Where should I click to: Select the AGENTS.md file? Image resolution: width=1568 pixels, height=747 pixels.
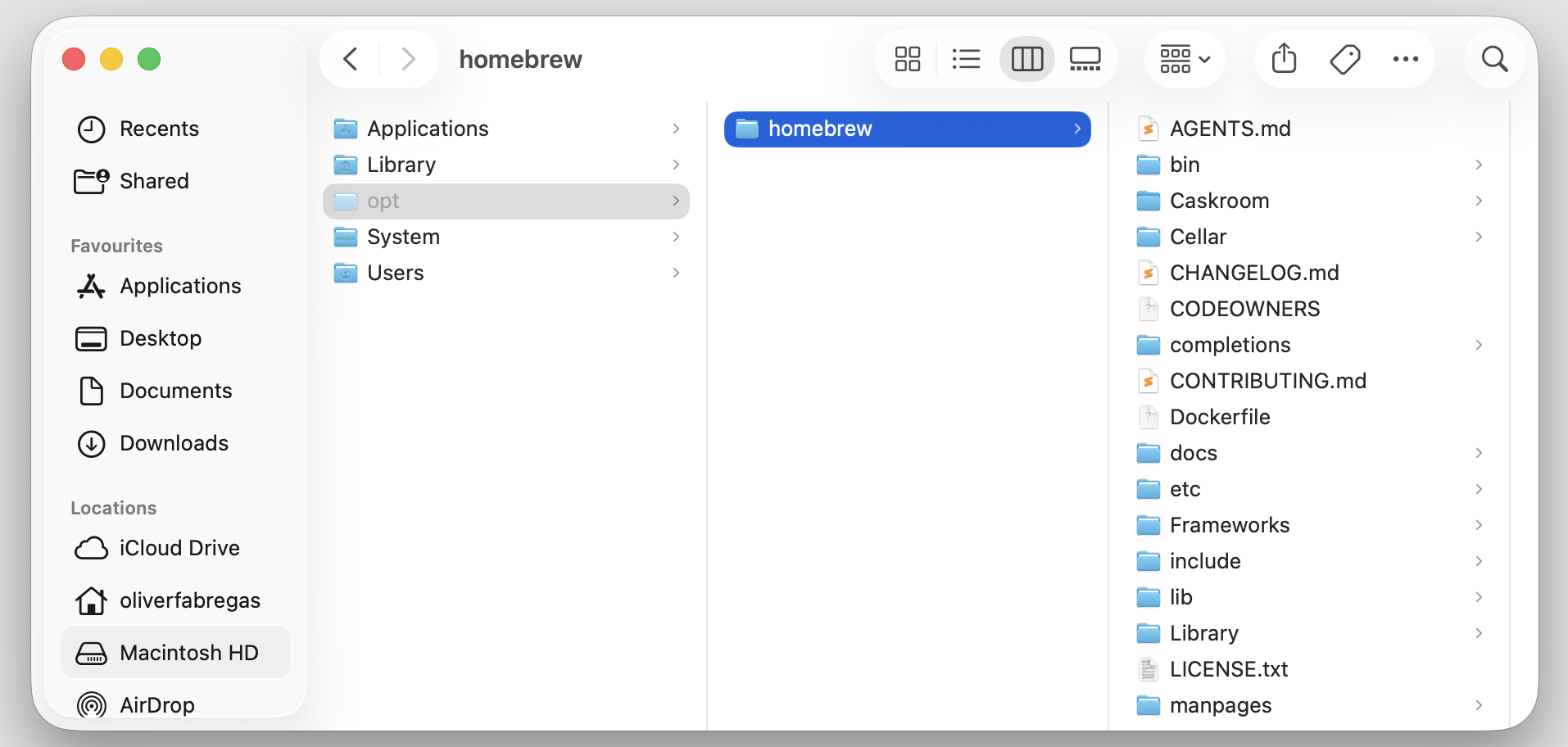click(x=1309, y=129)
